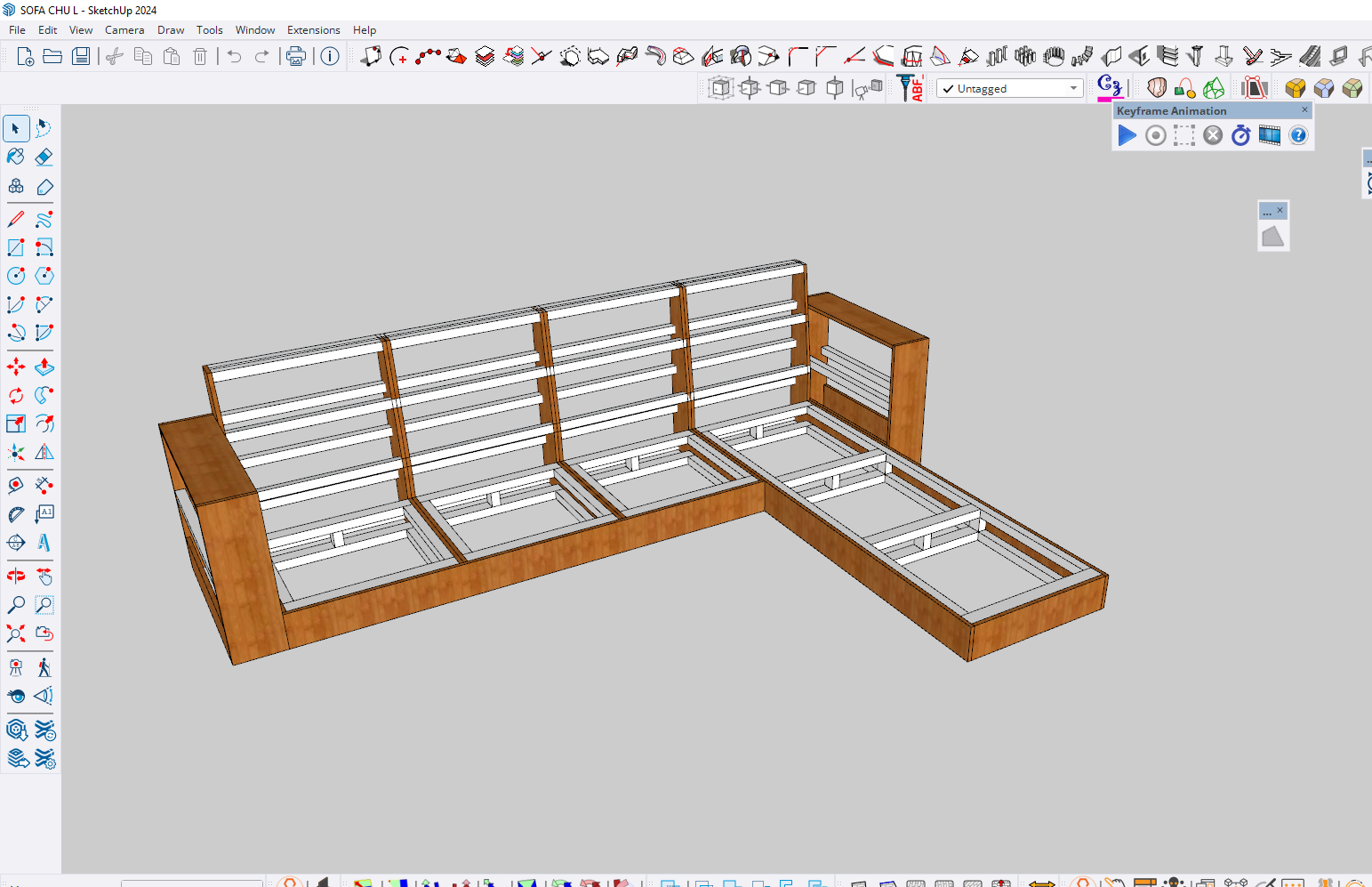This screenshot has height=887, width=1372.
Task: Choose the Rotate tool
Action: 16,395
